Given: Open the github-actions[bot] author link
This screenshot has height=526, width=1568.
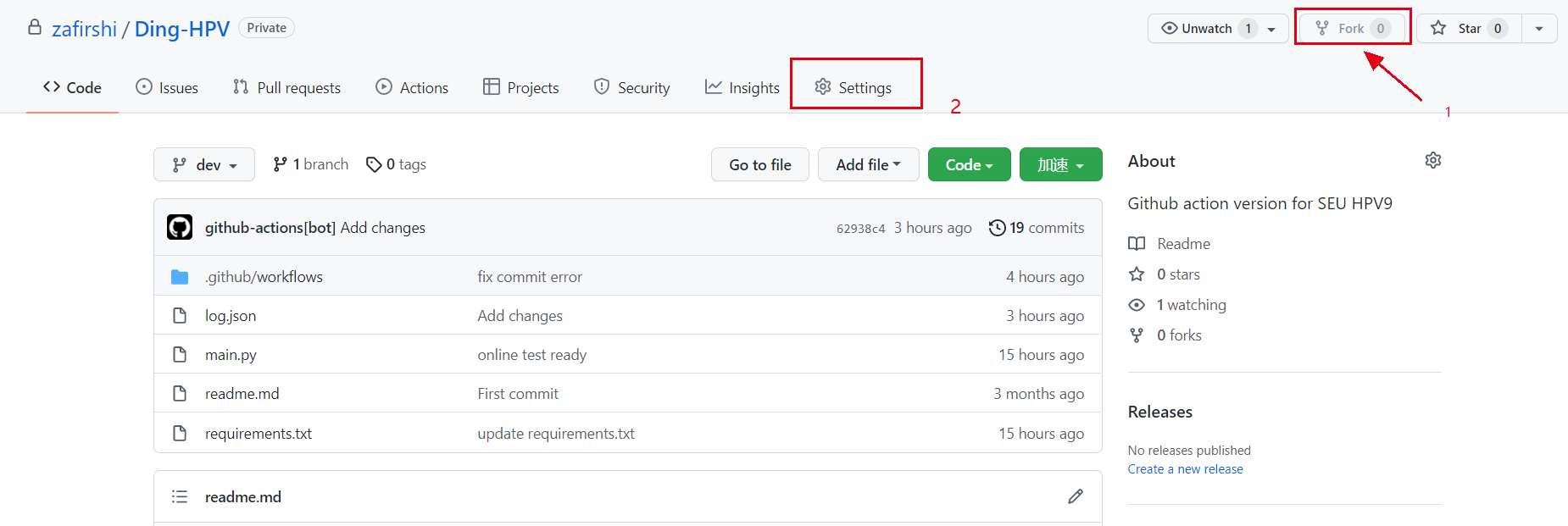Looking at the screenshot, I should 270,228.
